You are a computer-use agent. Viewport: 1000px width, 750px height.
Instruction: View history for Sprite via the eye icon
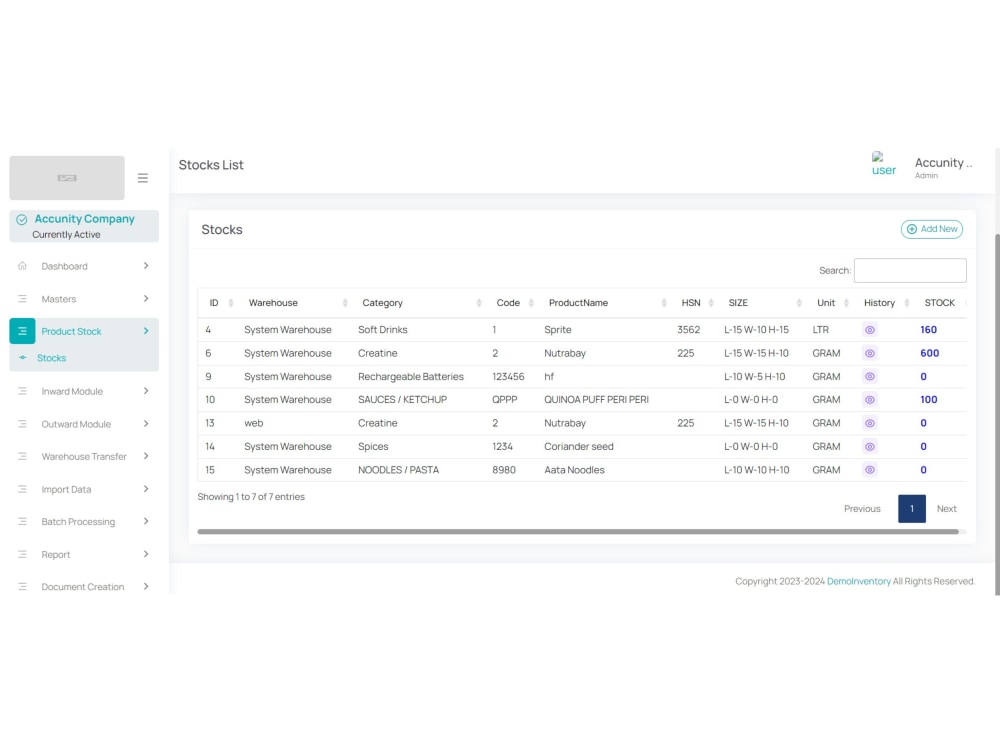click(x=870, y=329)
